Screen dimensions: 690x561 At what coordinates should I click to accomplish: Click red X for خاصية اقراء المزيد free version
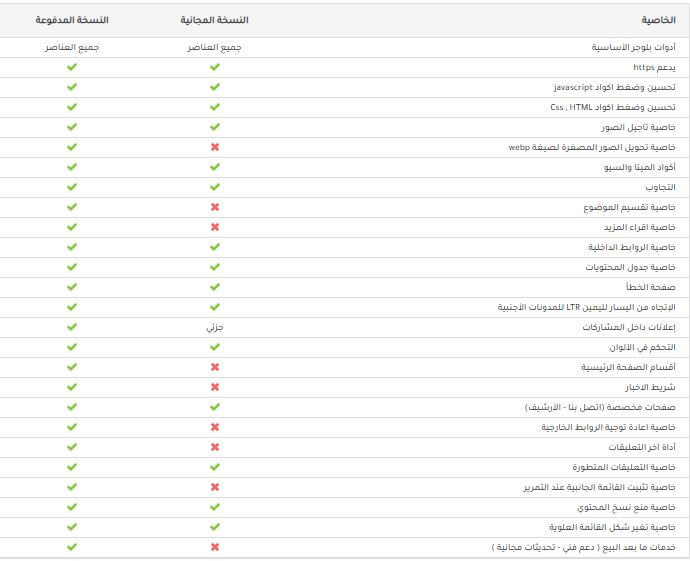point(215,227)
